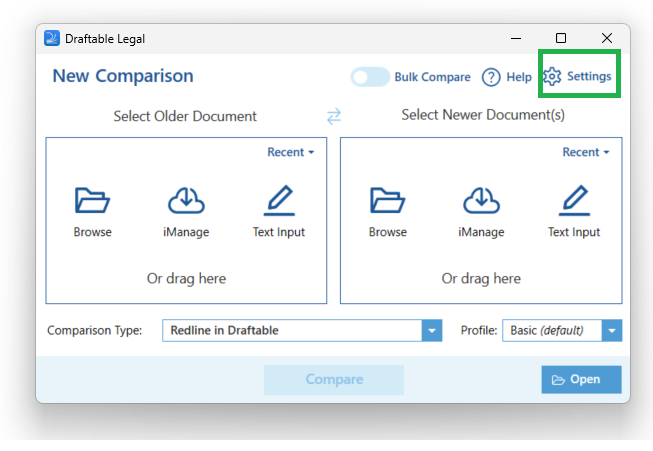This screenshot has width=653, height=451.
Task: Open Settings via the gear icon
Action: pos(552,76)
